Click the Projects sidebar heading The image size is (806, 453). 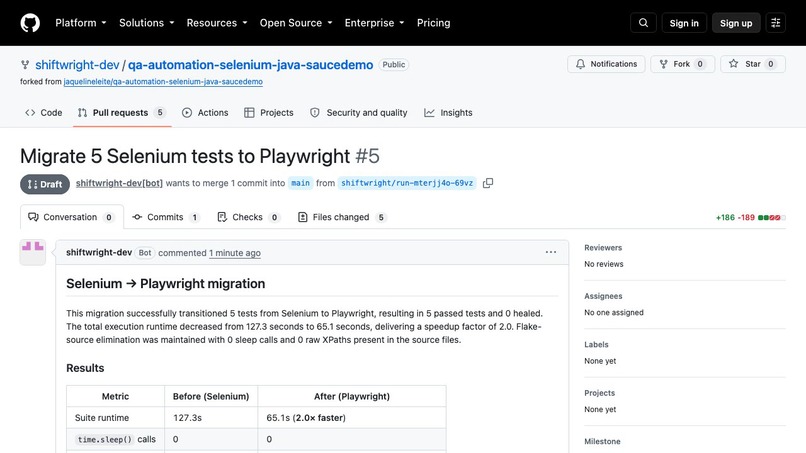click(x=599, y=393)
